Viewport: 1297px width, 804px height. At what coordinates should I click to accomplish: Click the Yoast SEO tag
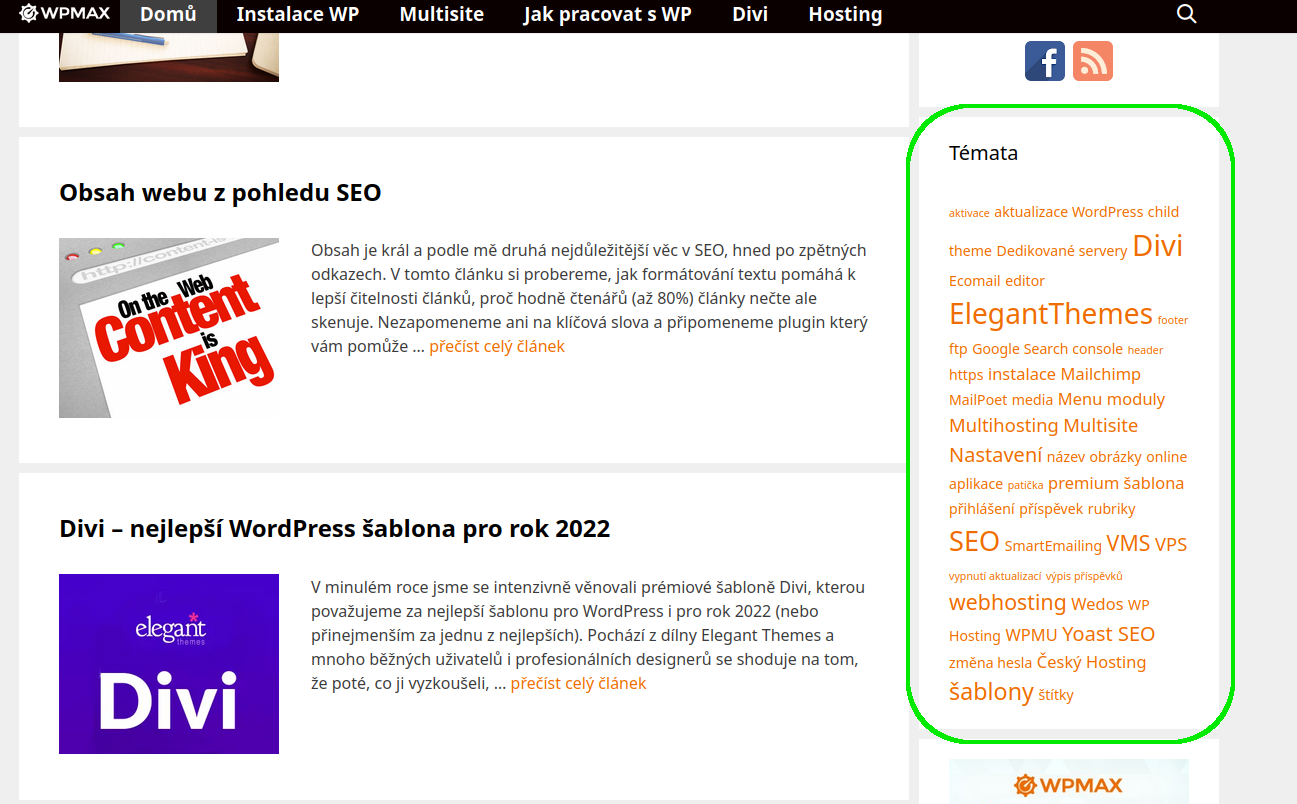pos(1108,634)
